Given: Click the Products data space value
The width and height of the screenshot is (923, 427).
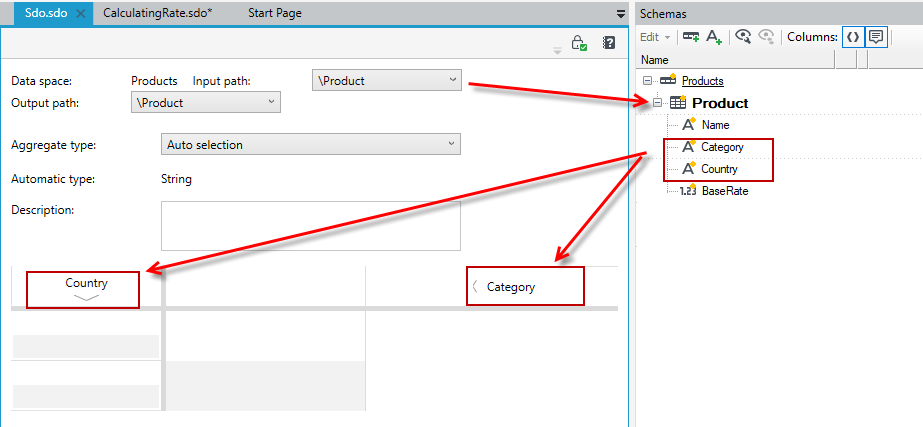Looking at the screenshot, I should [154, 81].
